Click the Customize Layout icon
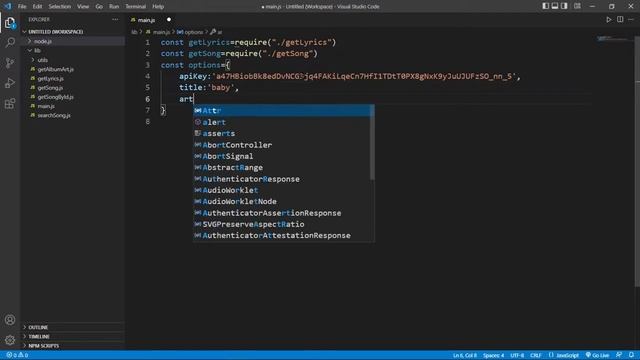 point(577,6)
